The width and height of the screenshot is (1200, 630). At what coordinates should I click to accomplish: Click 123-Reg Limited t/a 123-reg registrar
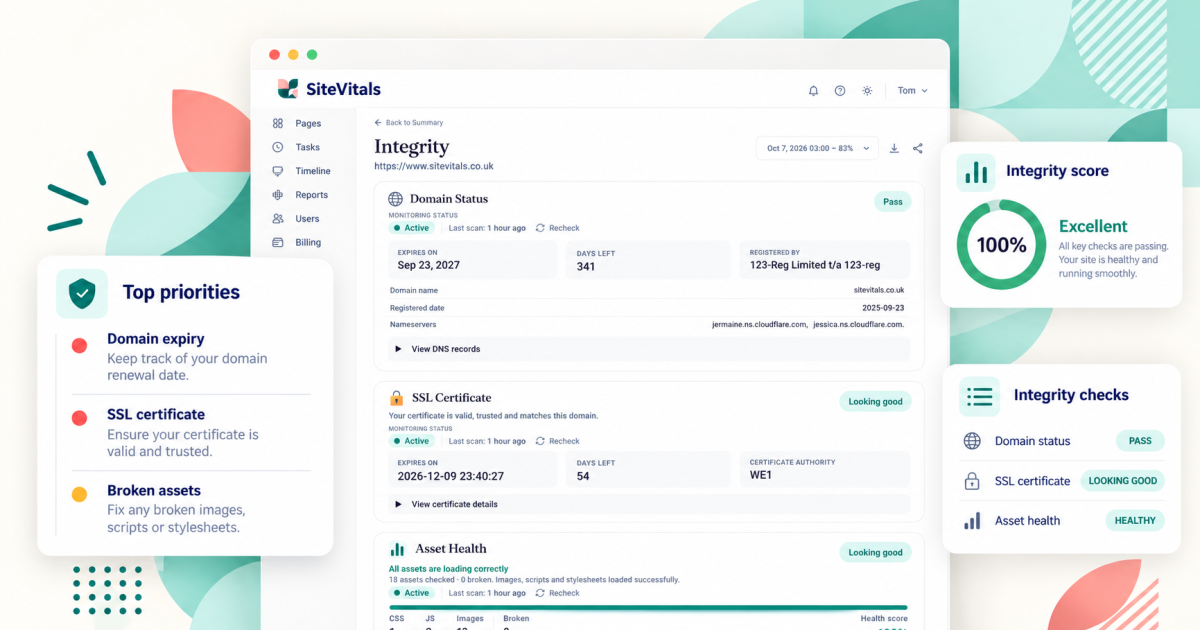(814, 266)
